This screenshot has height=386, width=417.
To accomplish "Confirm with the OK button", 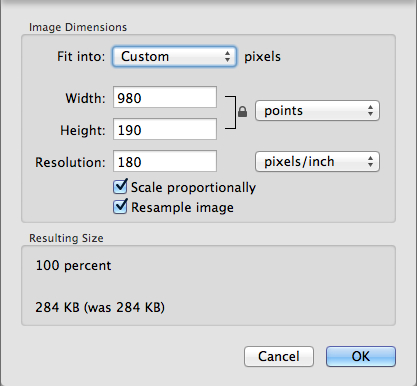I will point(361,356).
